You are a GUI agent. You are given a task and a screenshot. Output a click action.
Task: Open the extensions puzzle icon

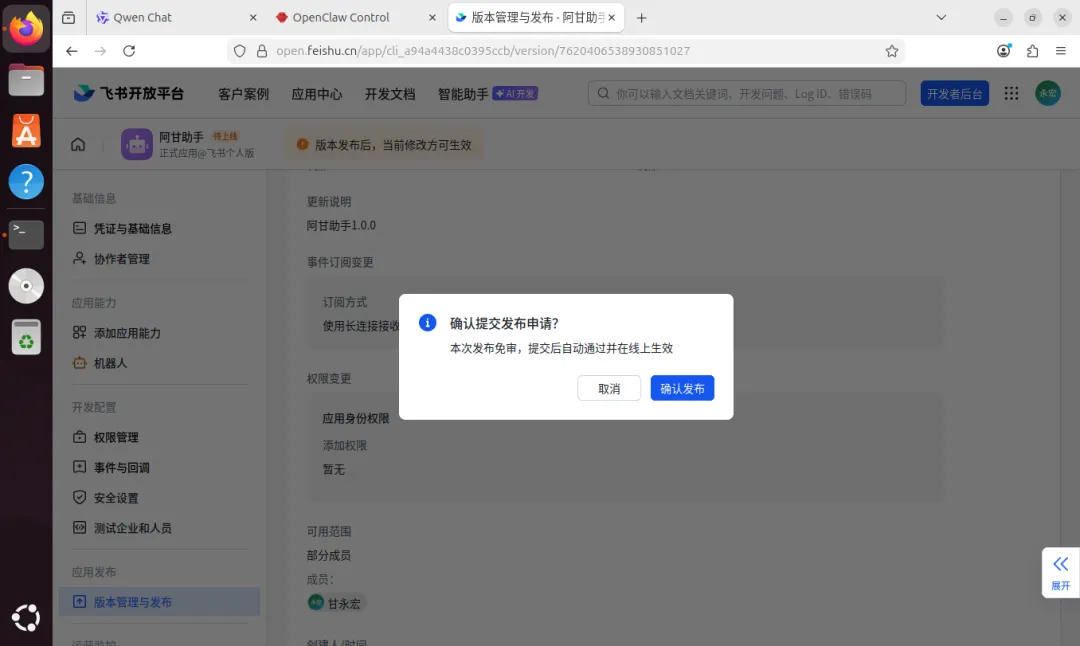(1032, 51)
